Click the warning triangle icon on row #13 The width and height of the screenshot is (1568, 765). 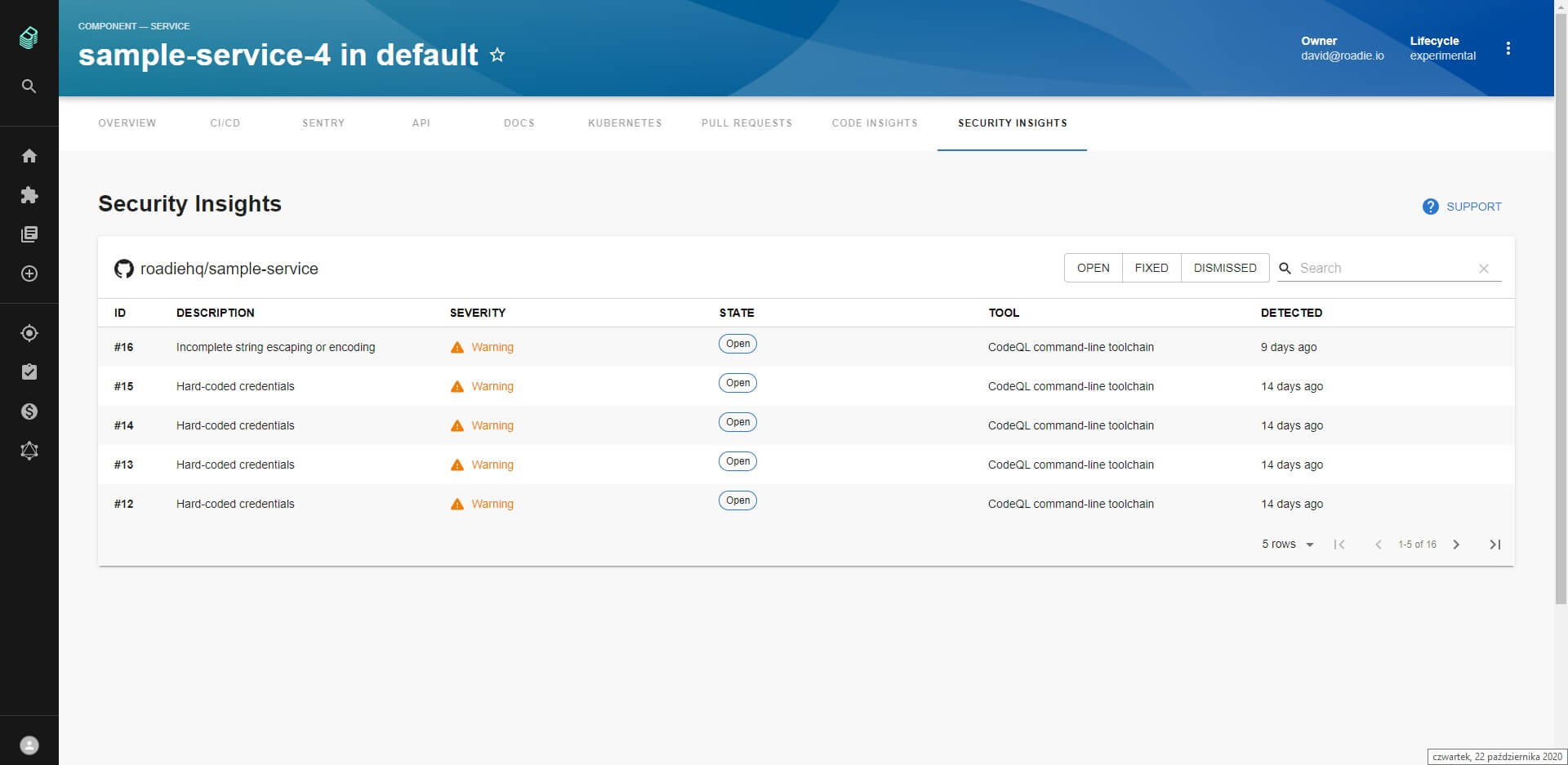click(457, 465)
